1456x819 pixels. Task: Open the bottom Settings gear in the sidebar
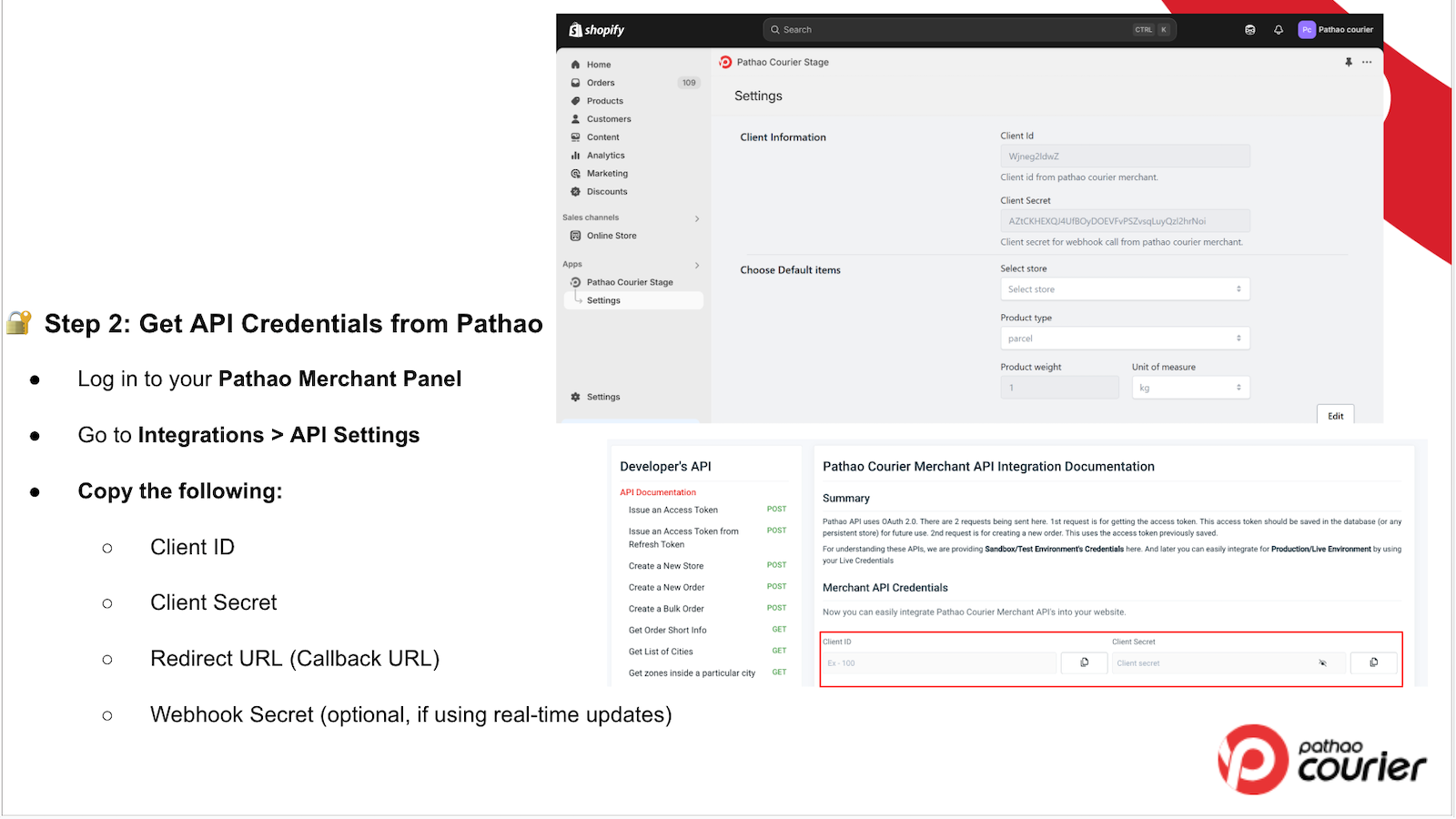tap(575, 397)
